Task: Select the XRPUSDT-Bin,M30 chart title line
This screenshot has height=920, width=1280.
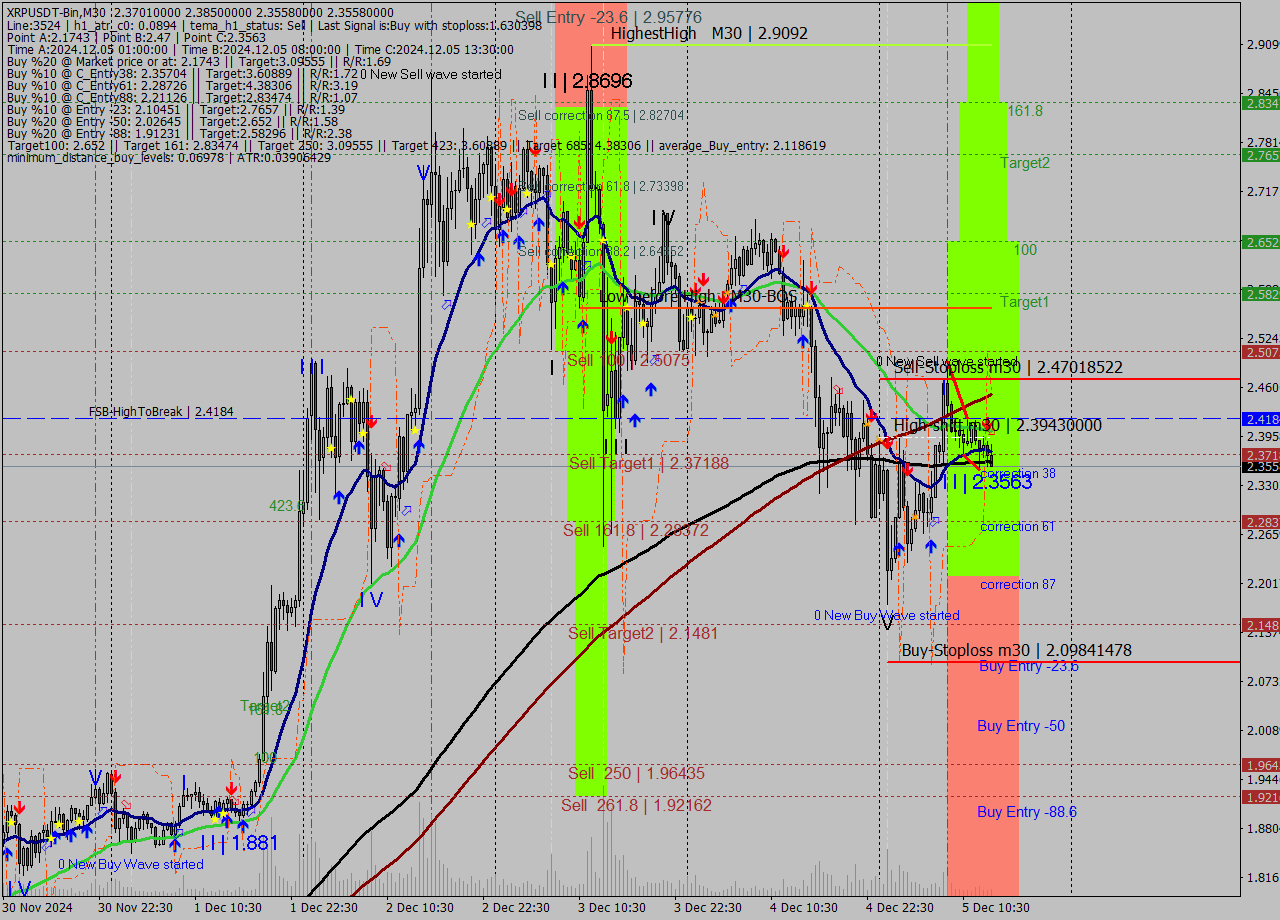Action: pyautogui.click(x=200, y=12)
